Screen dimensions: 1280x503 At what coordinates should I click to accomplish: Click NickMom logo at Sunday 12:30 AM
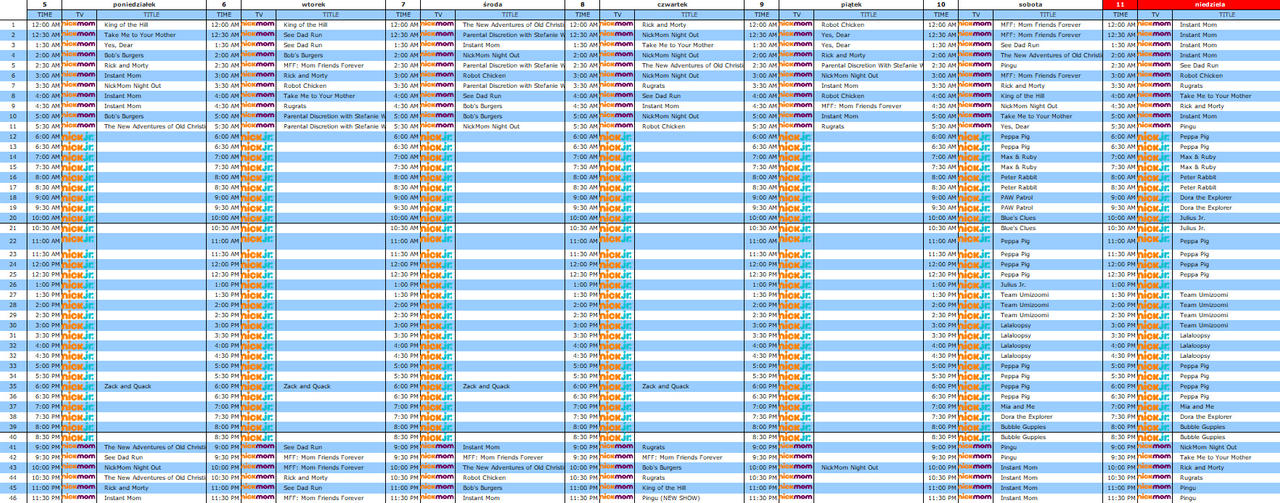point(1155,34)
